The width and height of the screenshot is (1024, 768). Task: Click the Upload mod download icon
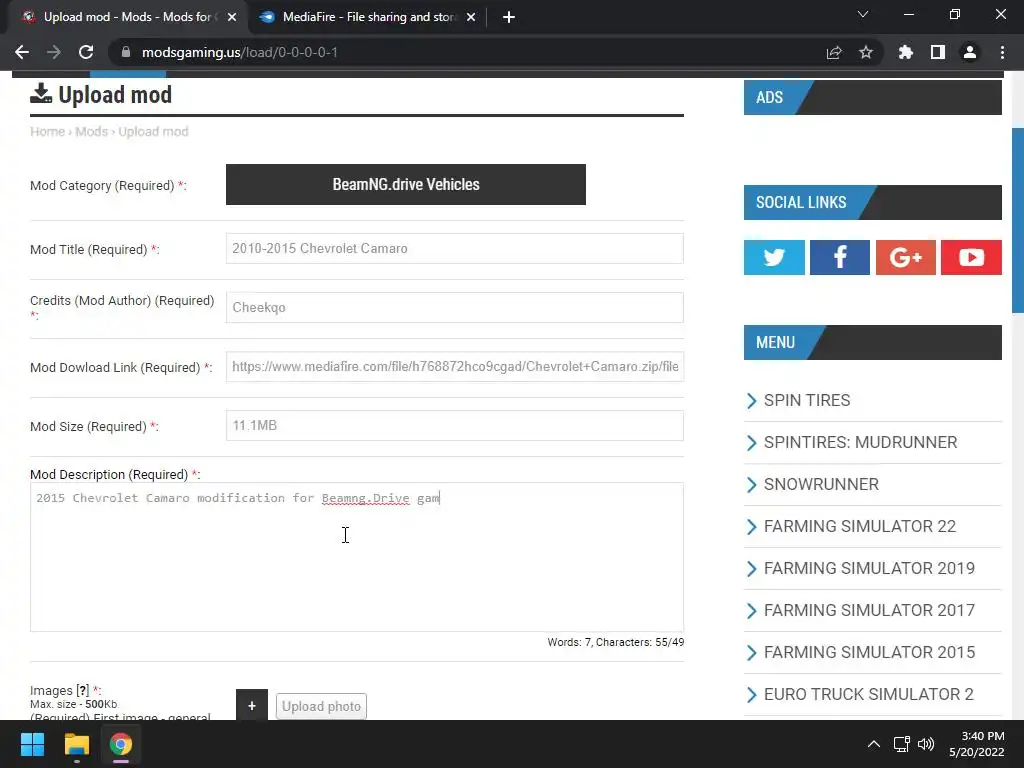coord(41,94)
